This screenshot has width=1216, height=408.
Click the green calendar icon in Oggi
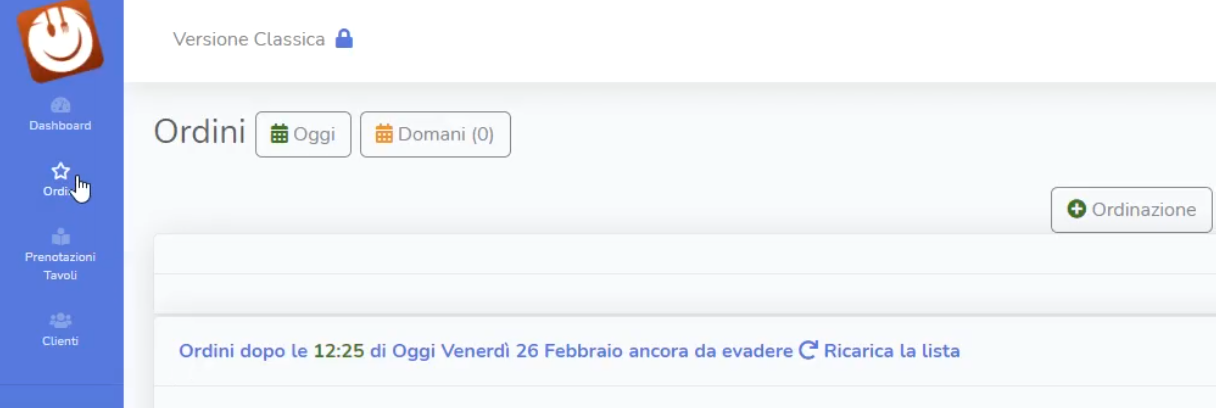(x=280, y=134)
